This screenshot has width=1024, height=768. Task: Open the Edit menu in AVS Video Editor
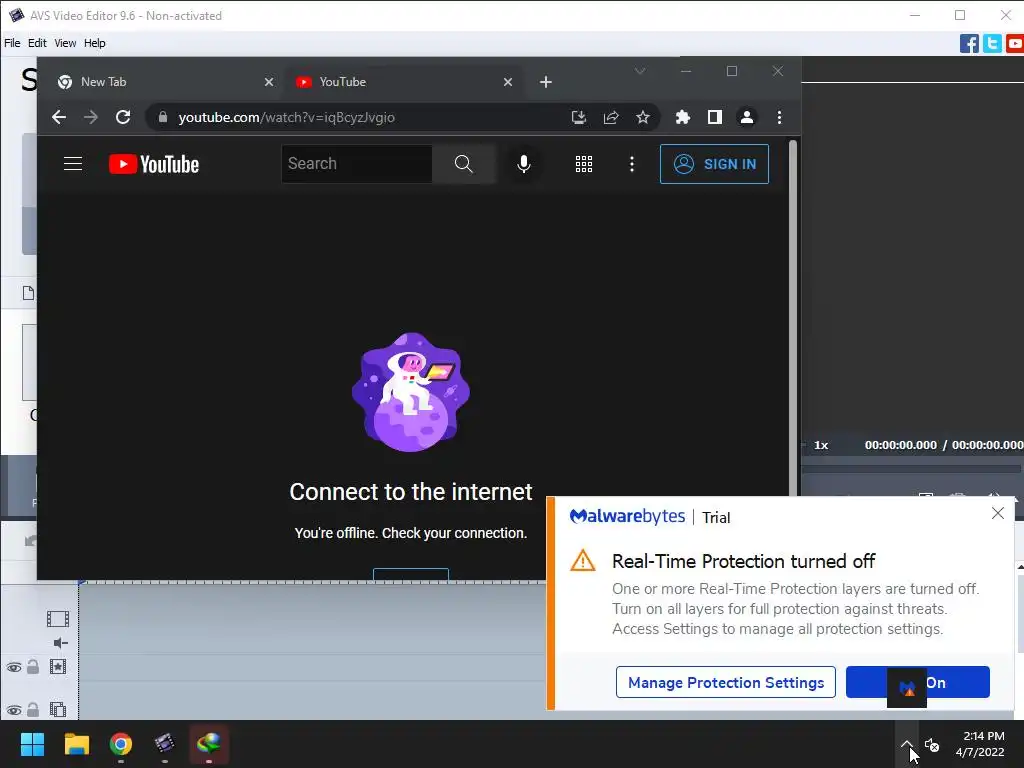37,43
